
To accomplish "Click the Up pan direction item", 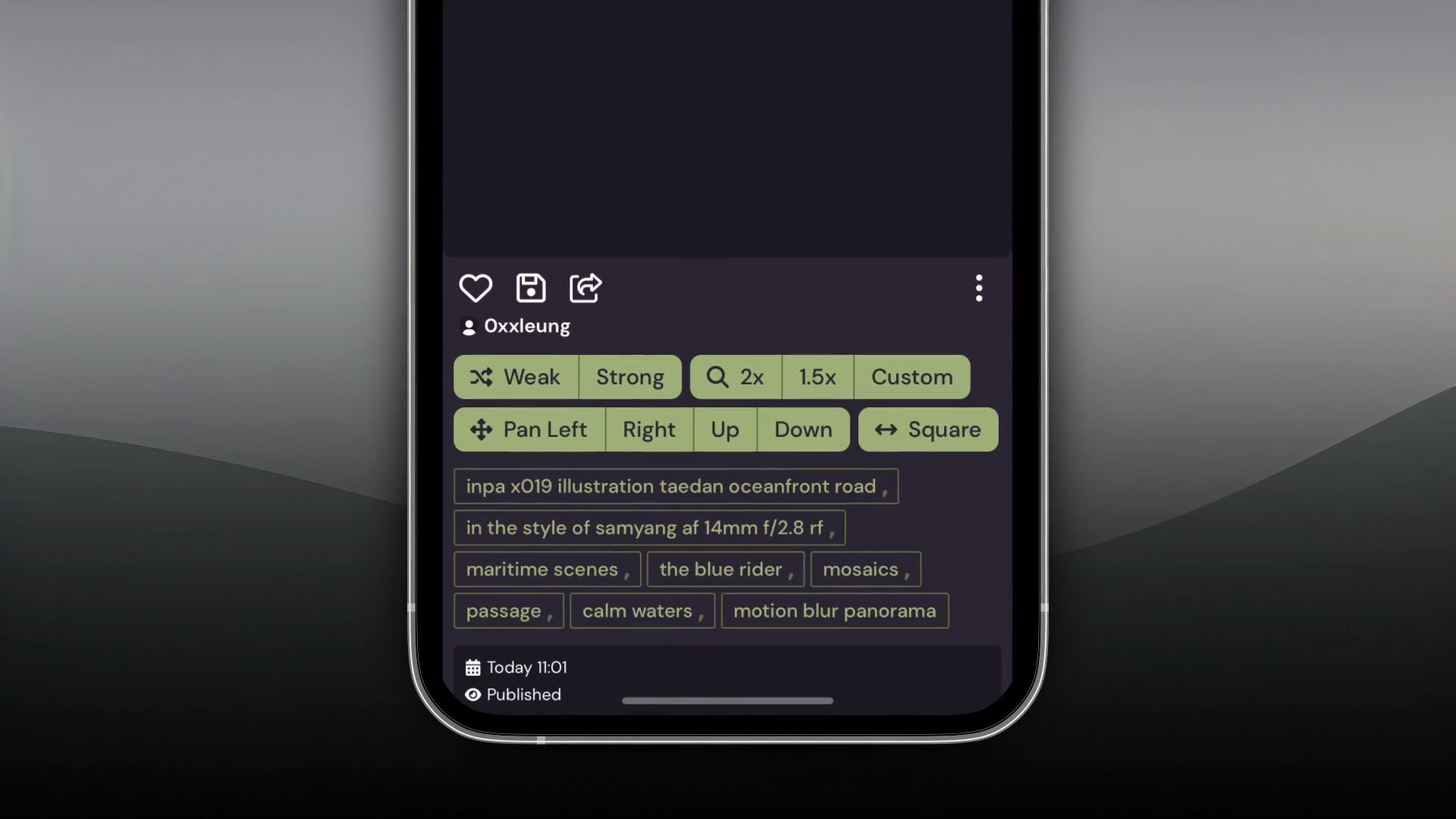I will [724, 429].
